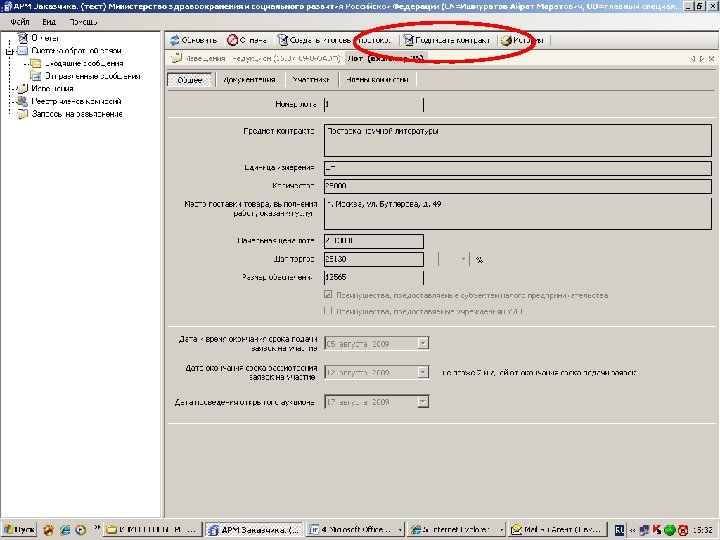Select the Отчеты node in the tree
The image size is (720, 540).
[x=39, y=38]
